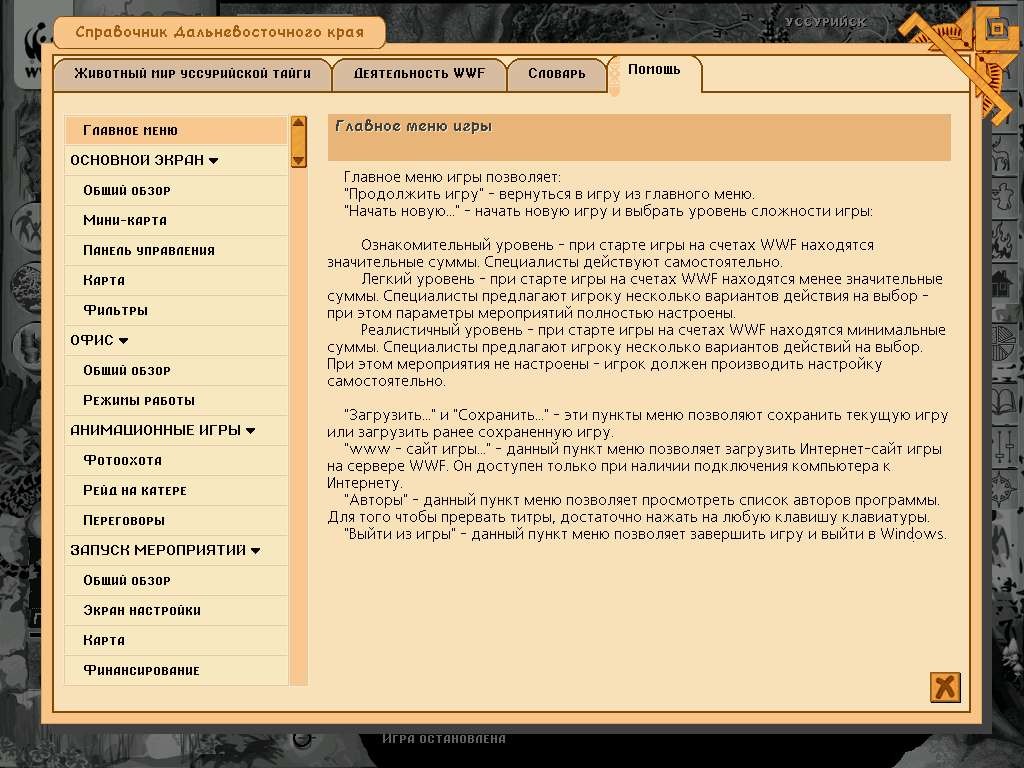Open the Экран настройки help topic

tap(176, 611)
